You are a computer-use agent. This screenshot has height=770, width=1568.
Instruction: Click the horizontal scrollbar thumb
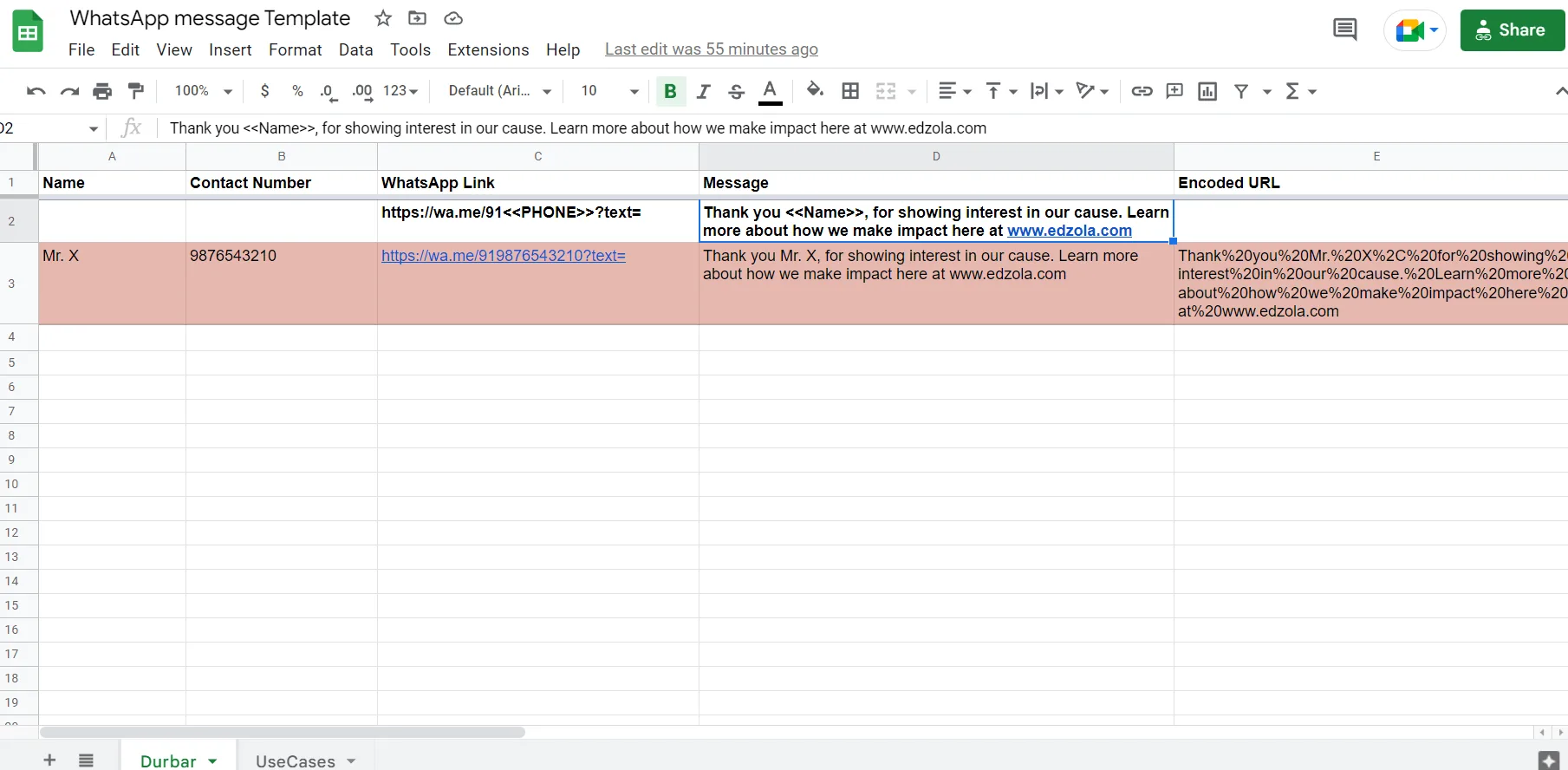click(283, 732)
